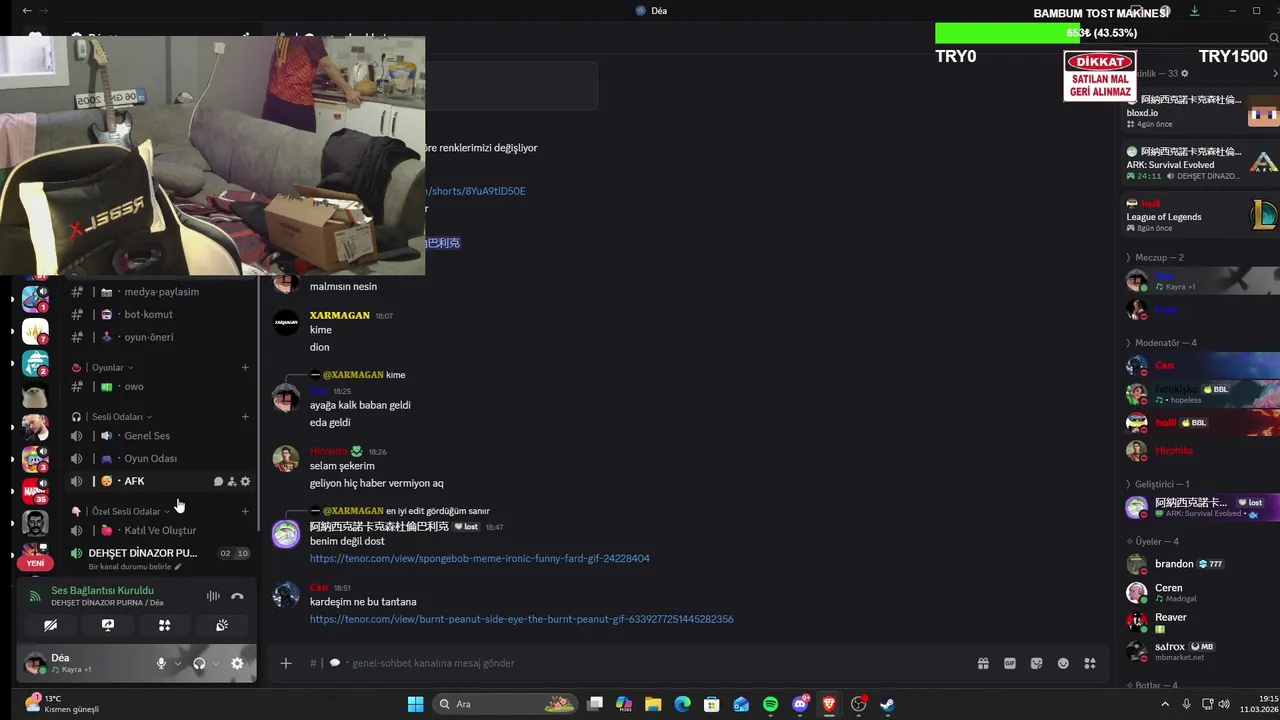Click the Brave browser taskbar icon
The image size is (1280, 720).
(x=829, y=704)
